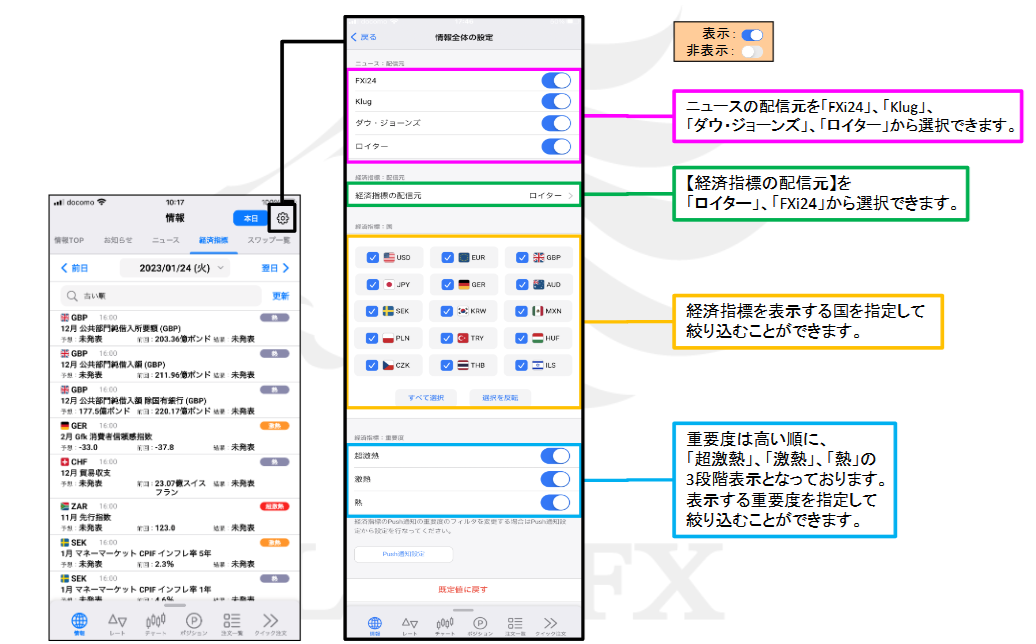This screenshot has width=1036, height=644.
Task: Open the CHF 12月 貿易収支 row
Action: 175,478
